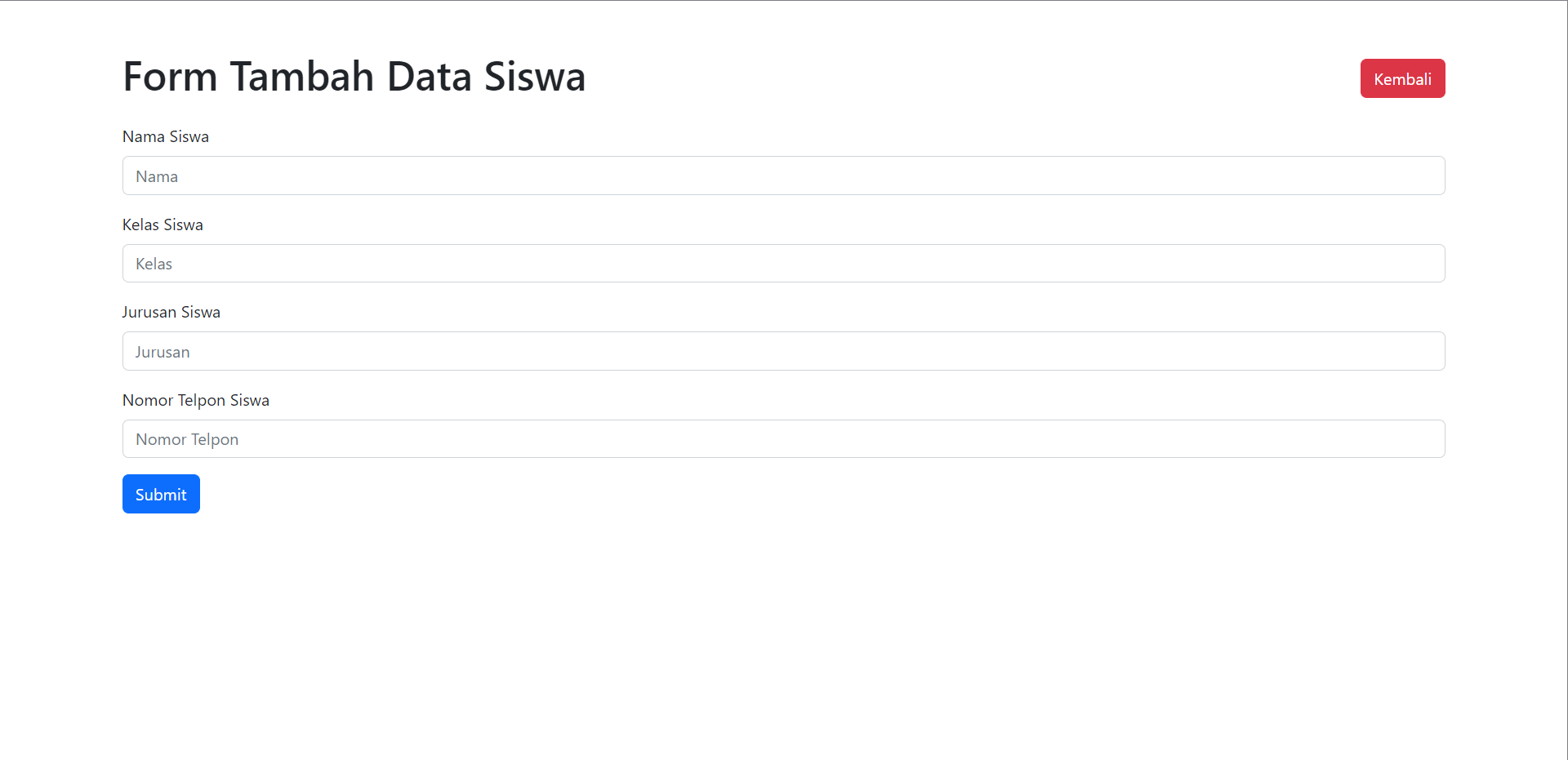The height and width of the screenshot is (760, 1568).
Task: Select the Jurusan input box
Action: pos(783,351)
